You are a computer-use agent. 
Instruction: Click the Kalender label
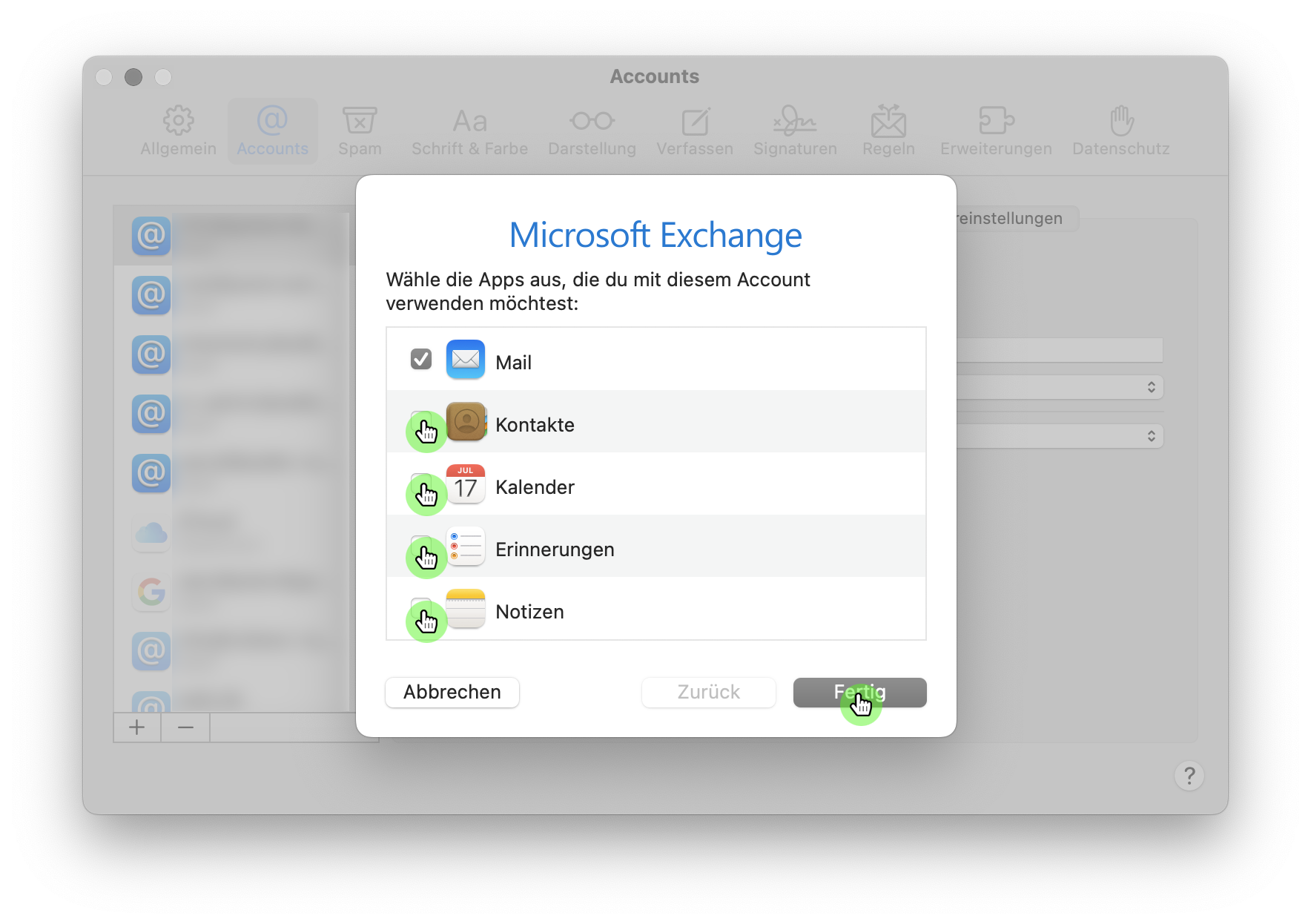click(x=535, y=487)
